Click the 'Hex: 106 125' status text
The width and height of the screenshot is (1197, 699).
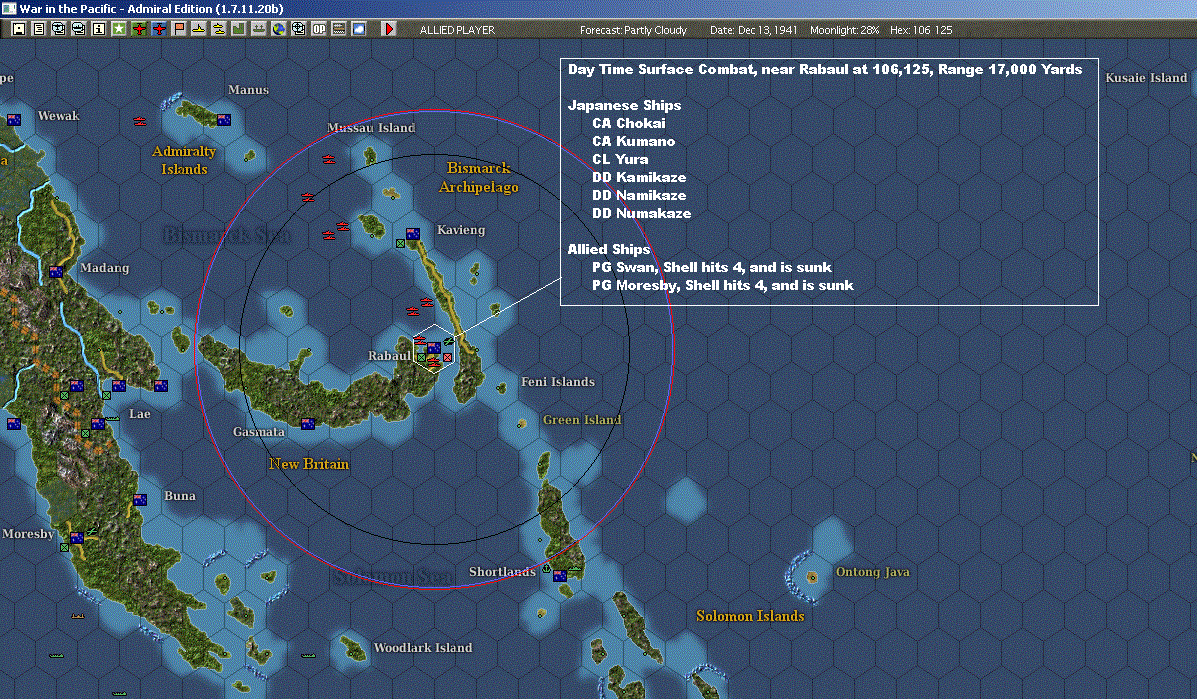921,30
